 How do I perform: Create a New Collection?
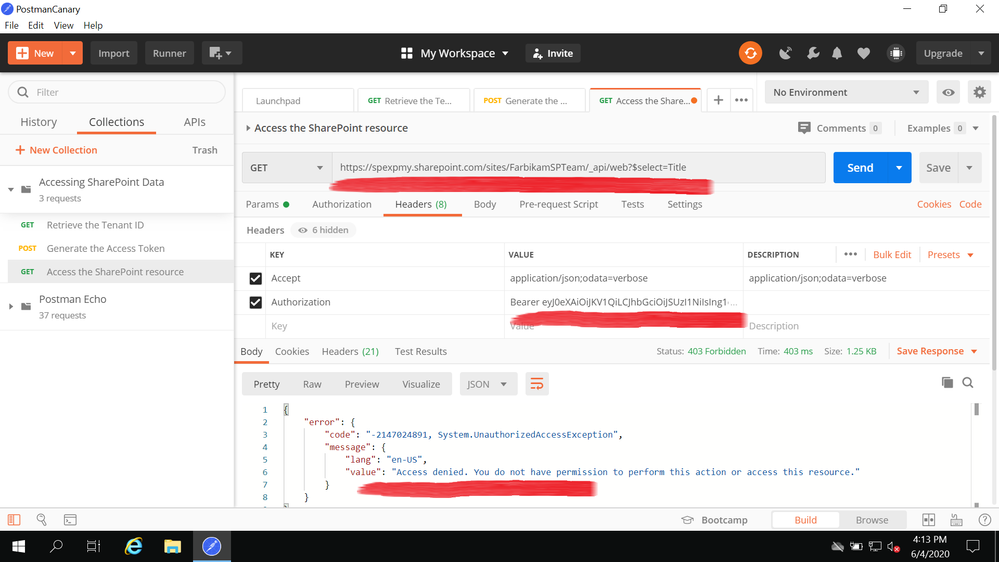(x=56, y=150)
